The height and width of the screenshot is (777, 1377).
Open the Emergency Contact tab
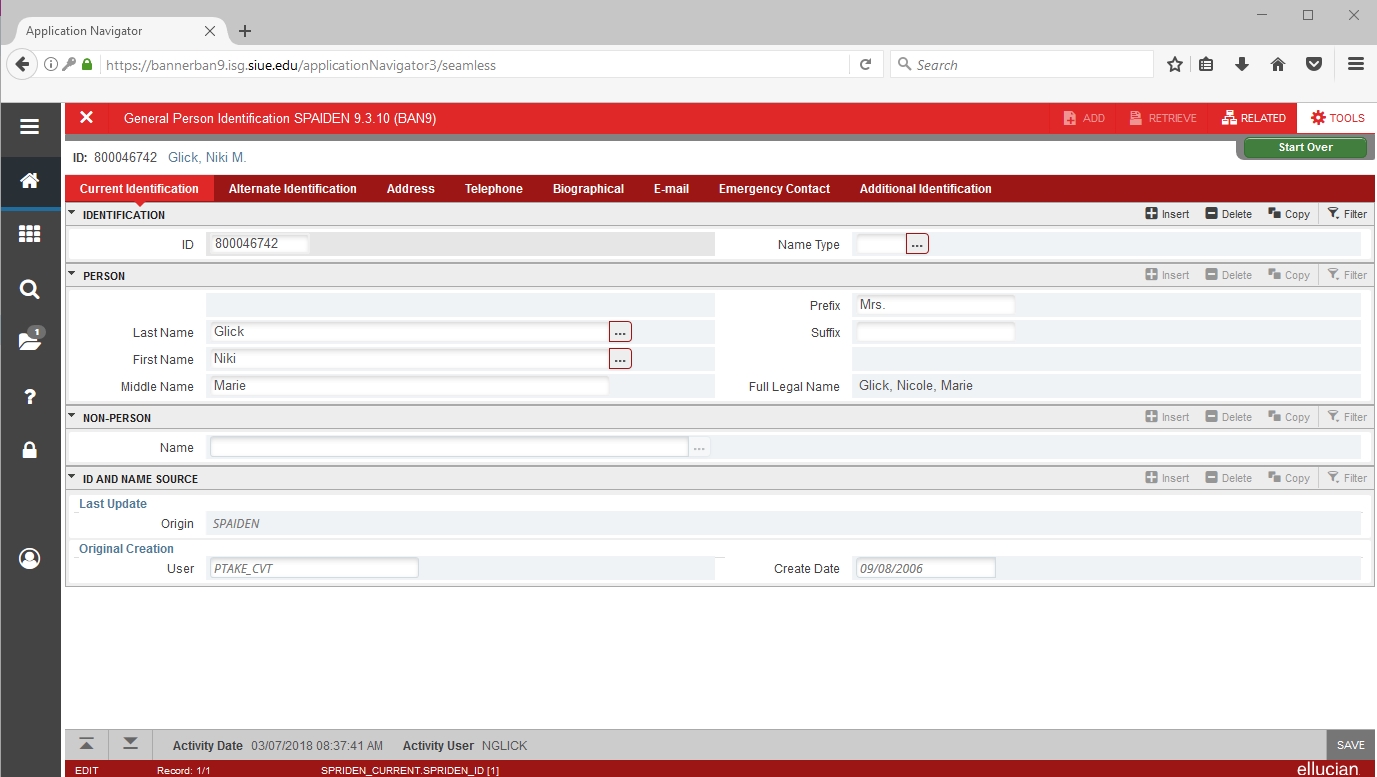pos(774,189)
